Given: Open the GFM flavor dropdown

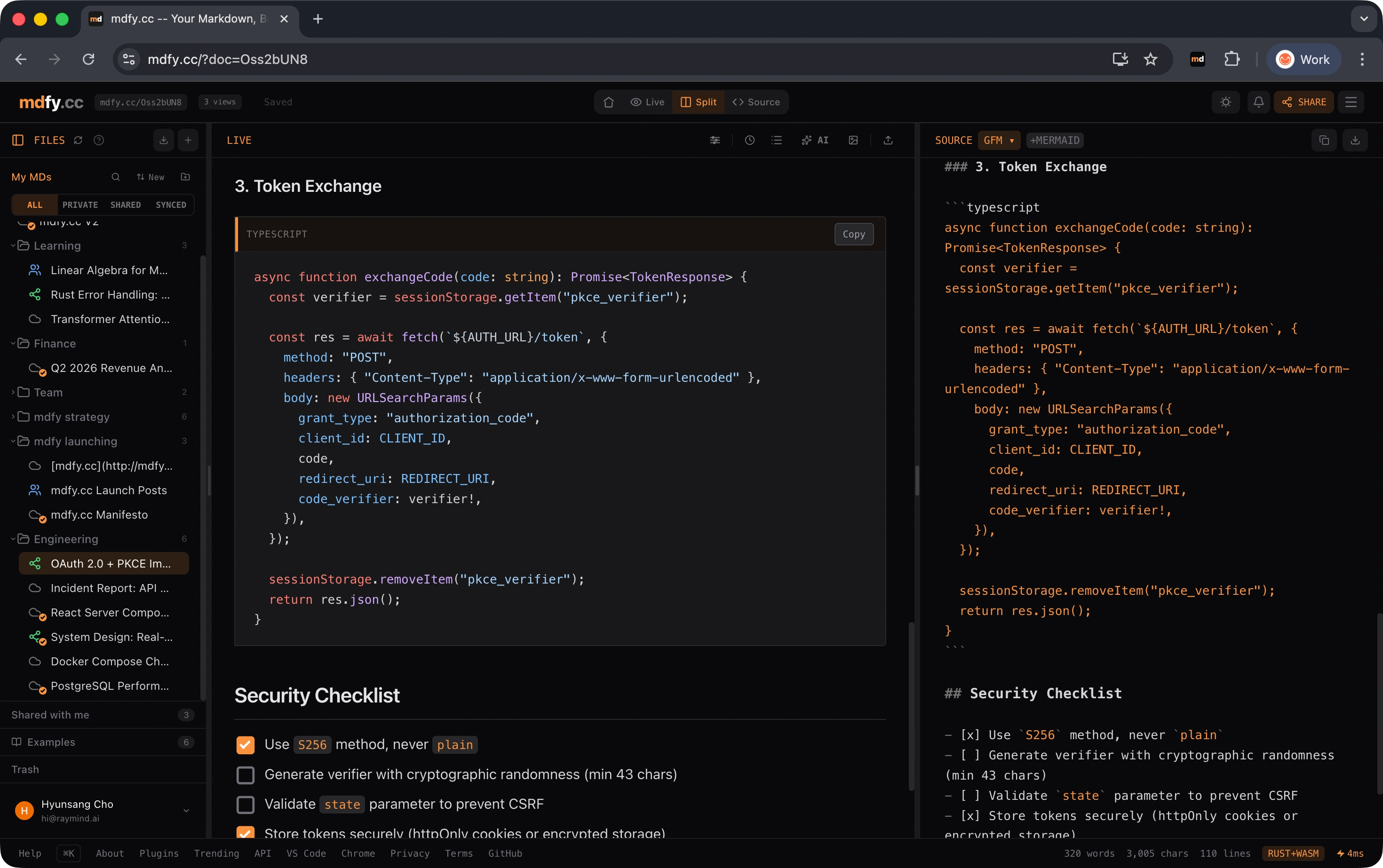Looking at the screenshot, I should [x=998, y=140].
